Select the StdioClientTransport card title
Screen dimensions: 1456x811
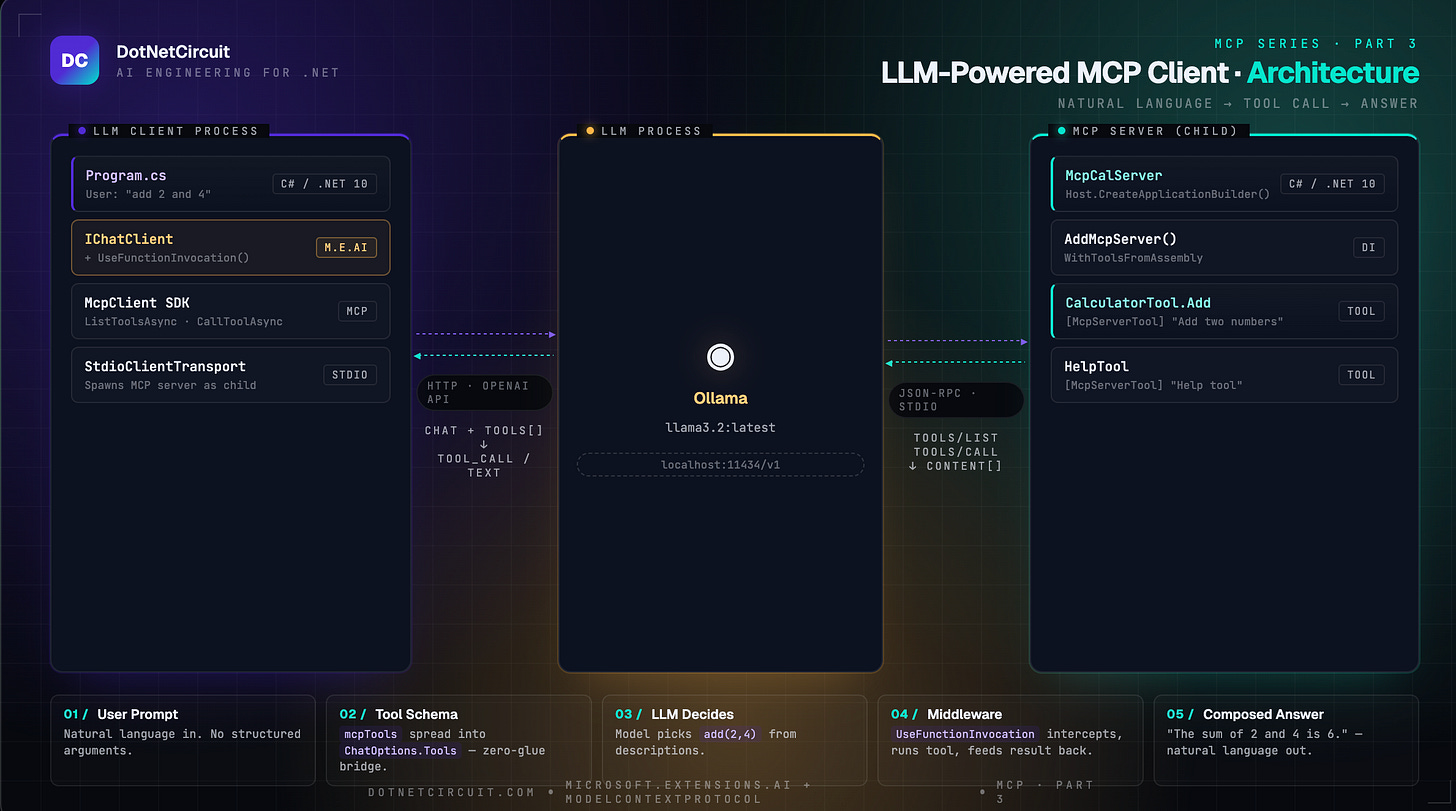click(165, 366)
